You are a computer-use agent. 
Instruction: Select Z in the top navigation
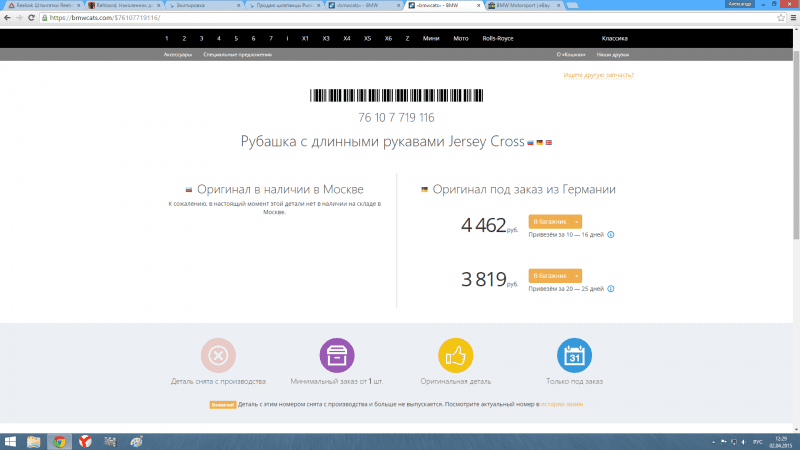[x=407, y=38]
